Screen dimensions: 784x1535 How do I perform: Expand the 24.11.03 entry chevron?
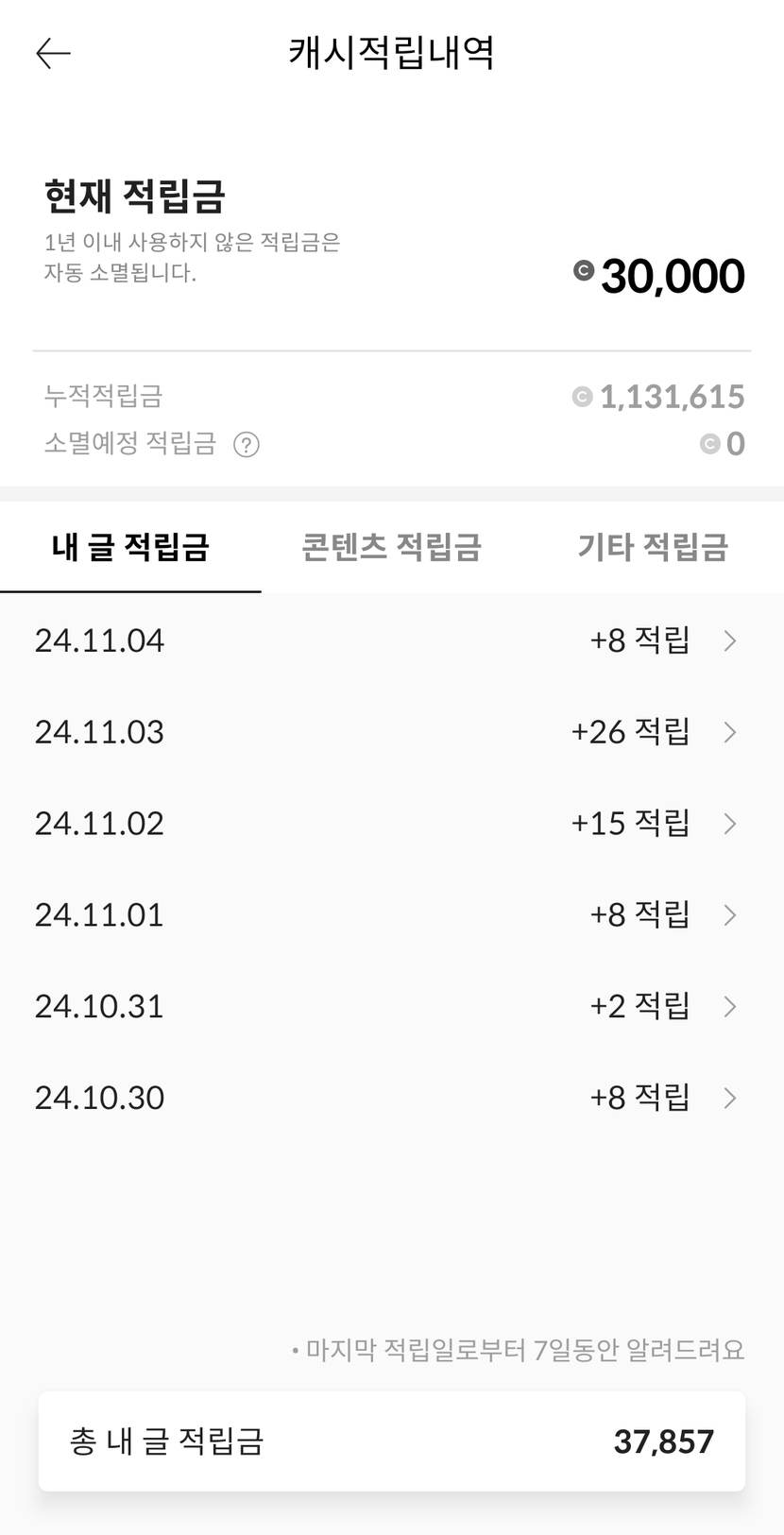729,732
